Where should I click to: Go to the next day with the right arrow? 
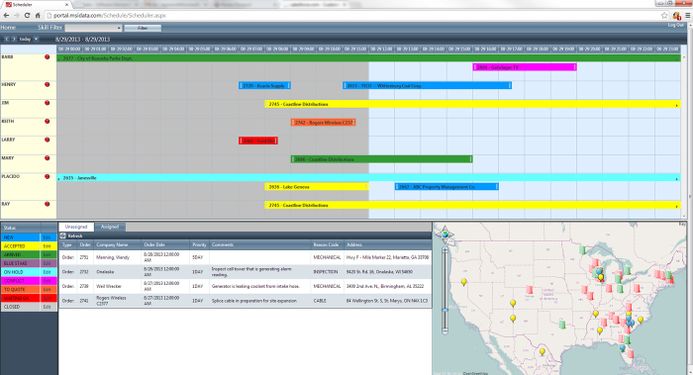tap(14, 39)
